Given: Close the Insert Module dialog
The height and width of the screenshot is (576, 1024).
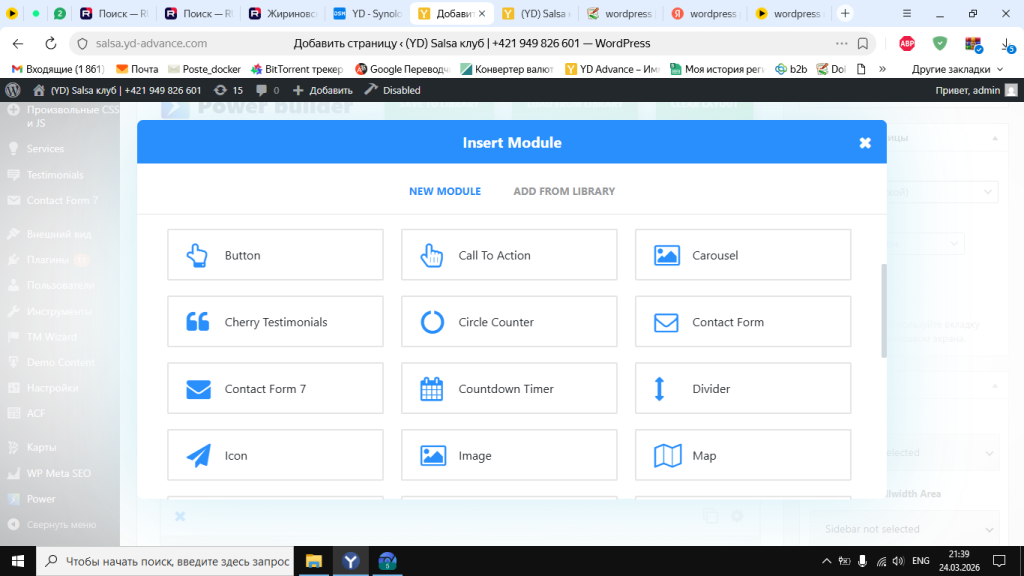Looking at the screenshot, I should (865, 143).
